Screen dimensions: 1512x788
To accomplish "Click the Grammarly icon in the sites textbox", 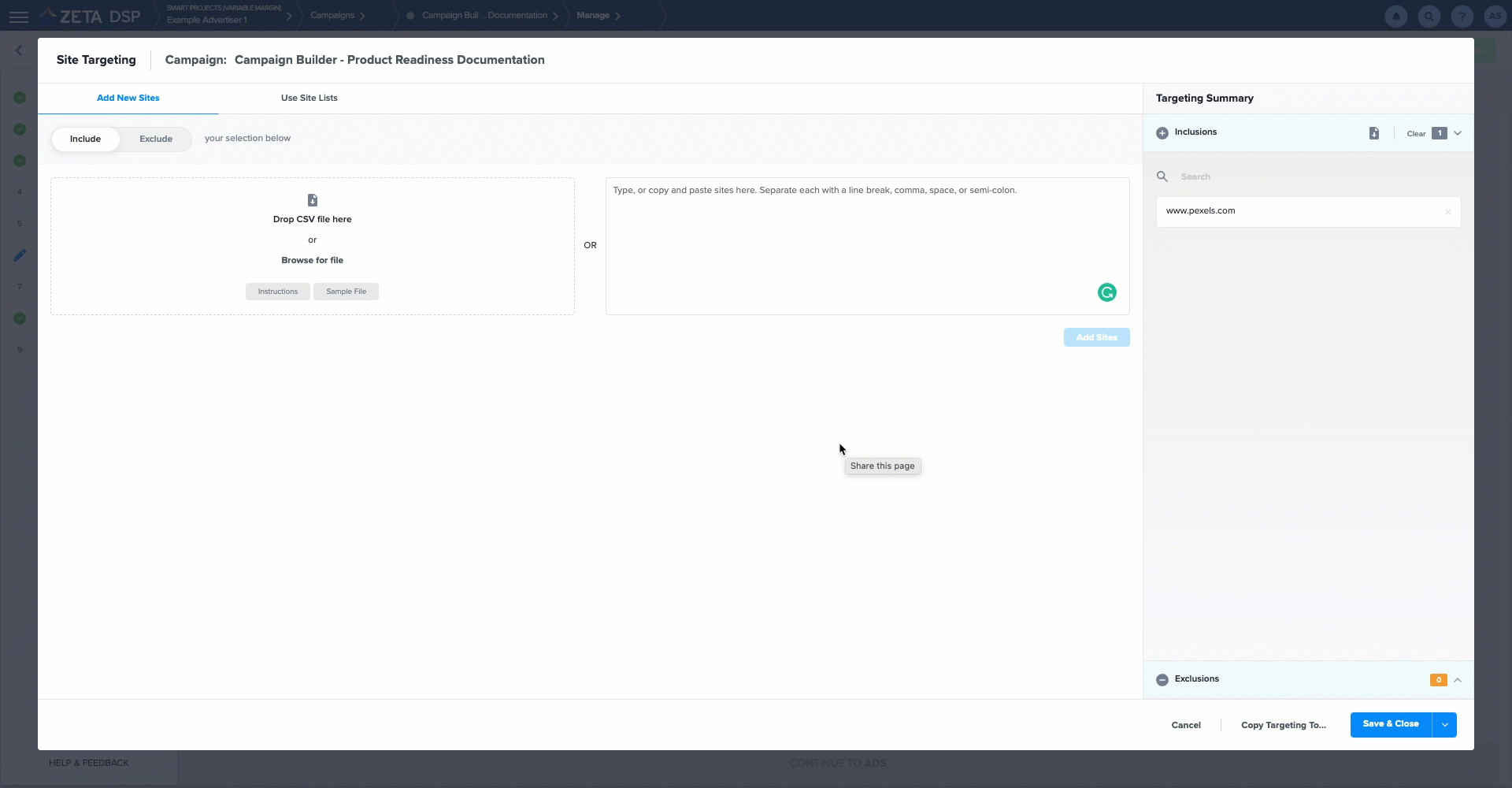I will (1106, 292).
